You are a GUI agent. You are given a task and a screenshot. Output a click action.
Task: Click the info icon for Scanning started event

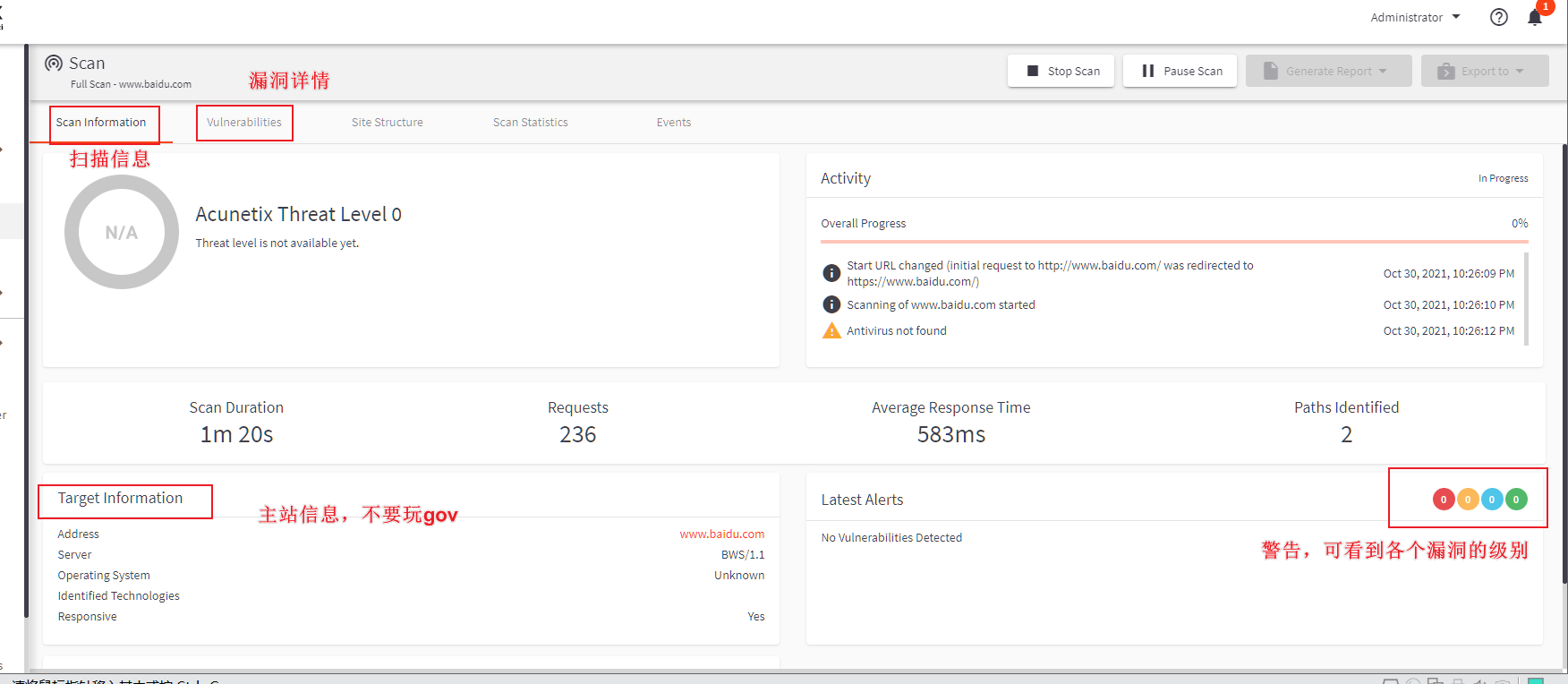click(831, 304)
